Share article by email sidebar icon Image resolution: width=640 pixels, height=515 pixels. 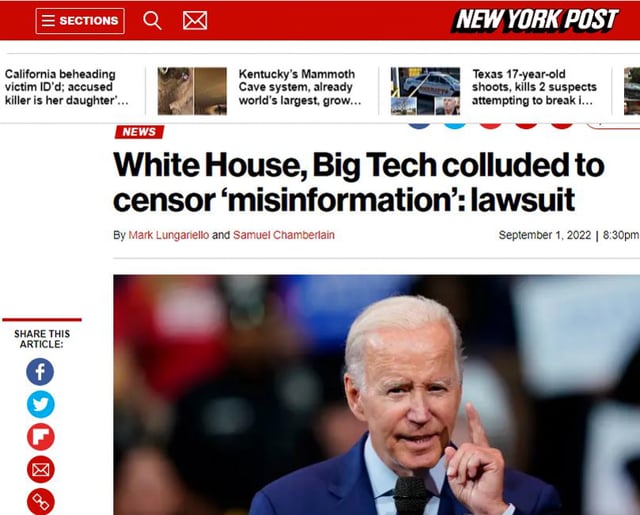point(40,469)
